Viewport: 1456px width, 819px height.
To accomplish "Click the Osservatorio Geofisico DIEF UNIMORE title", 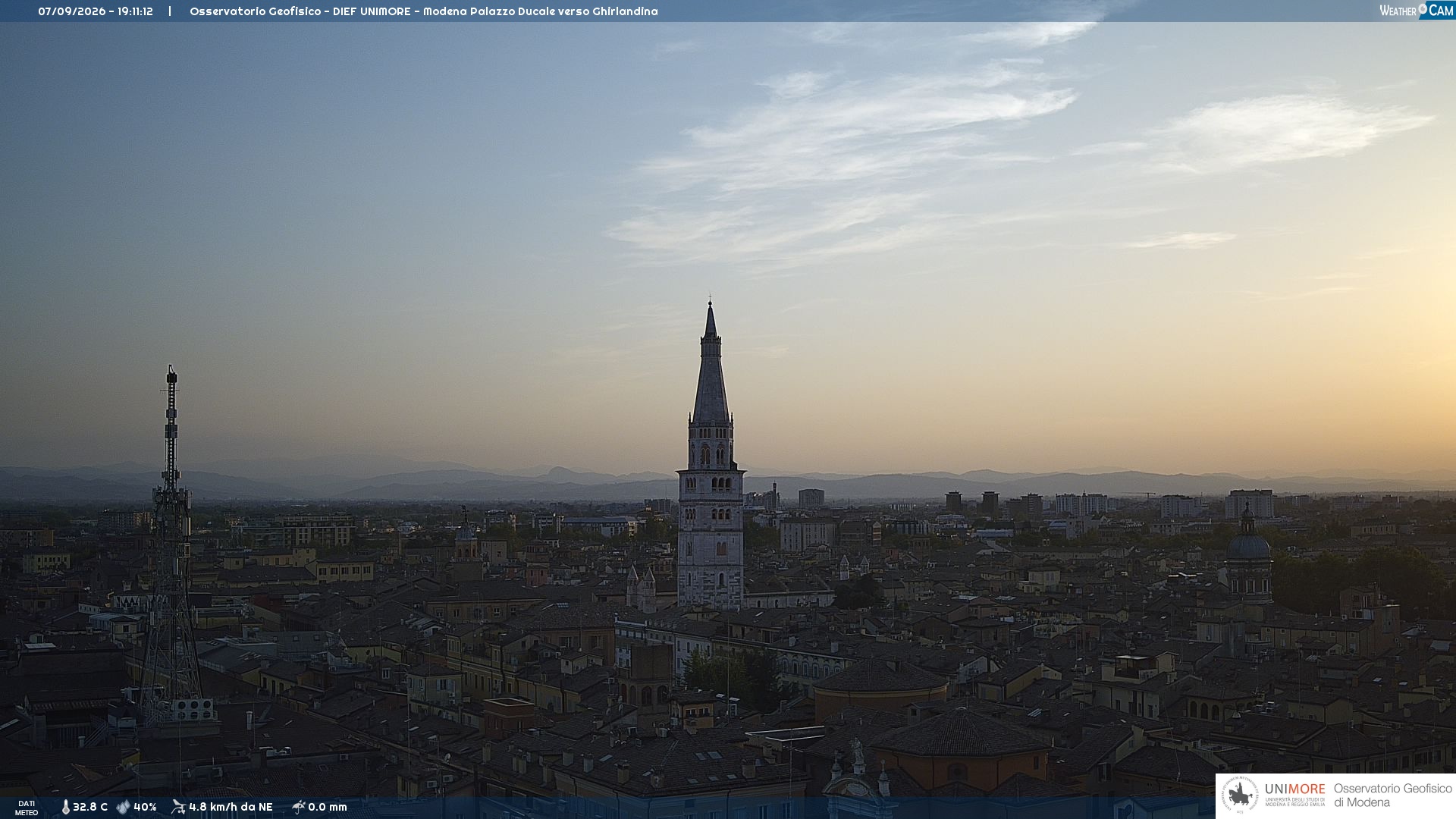I will 300,11.
